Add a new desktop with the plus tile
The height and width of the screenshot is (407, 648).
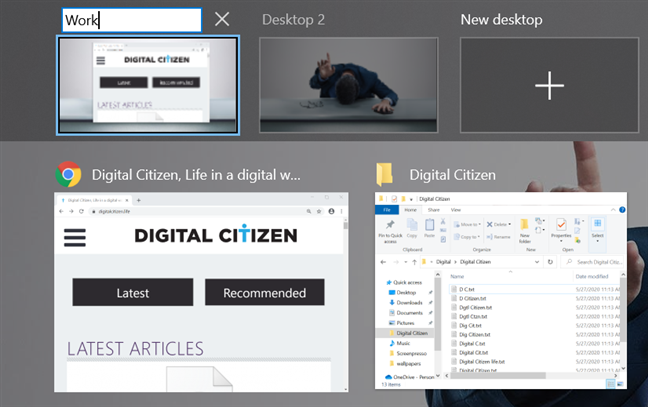click(x=549, y=85)
